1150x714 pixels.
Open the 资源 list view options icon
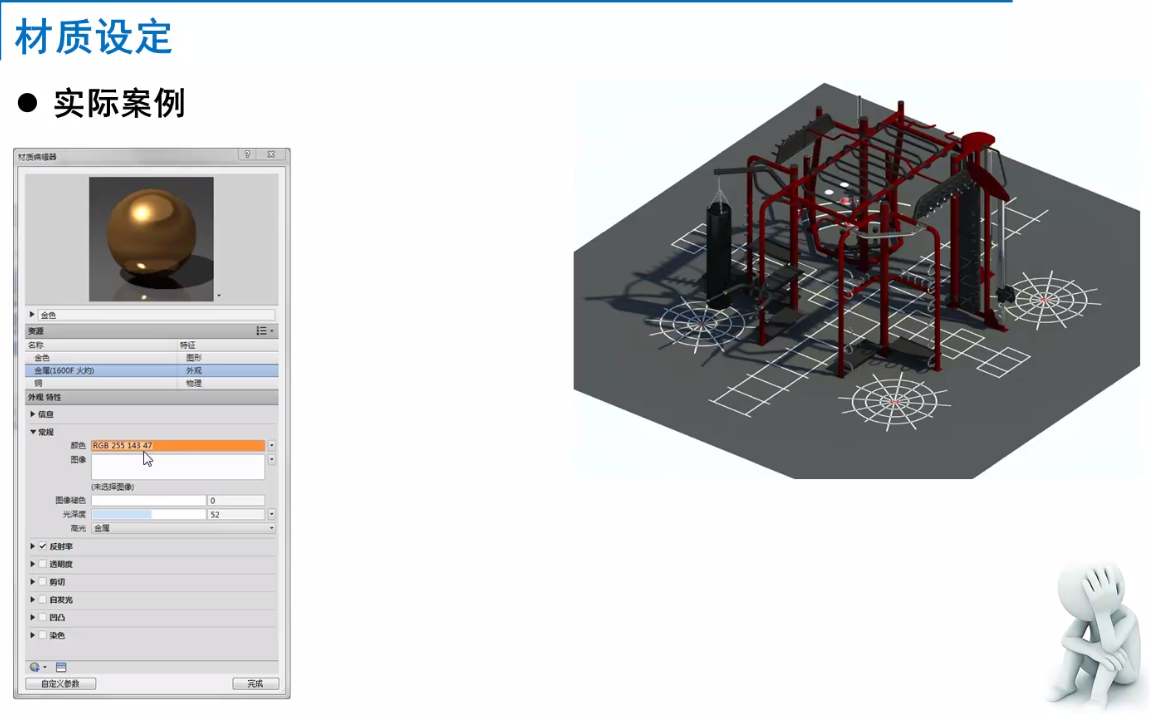tap(264, 331)
